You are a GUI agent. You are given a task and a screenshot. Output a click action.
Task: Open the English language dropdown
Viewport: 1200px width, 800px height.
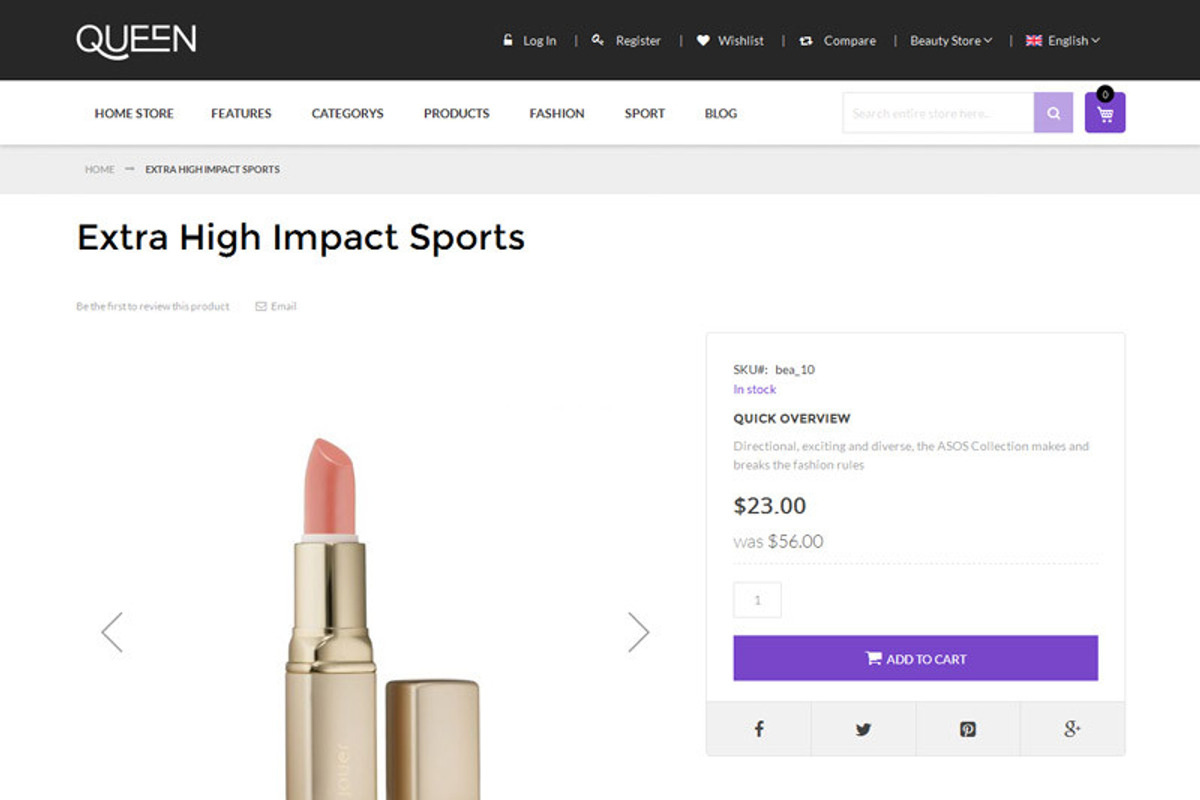1063,41
